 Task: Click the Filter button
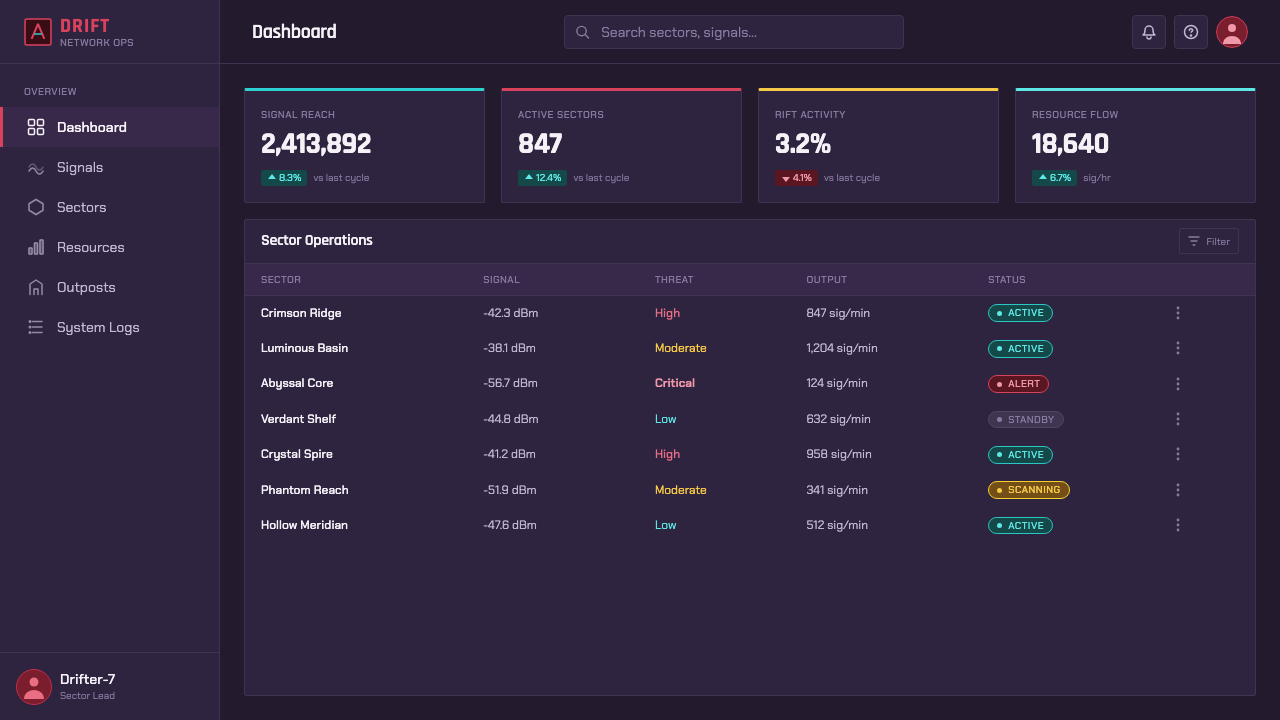pyautogui.click(x=1208, y=241)
